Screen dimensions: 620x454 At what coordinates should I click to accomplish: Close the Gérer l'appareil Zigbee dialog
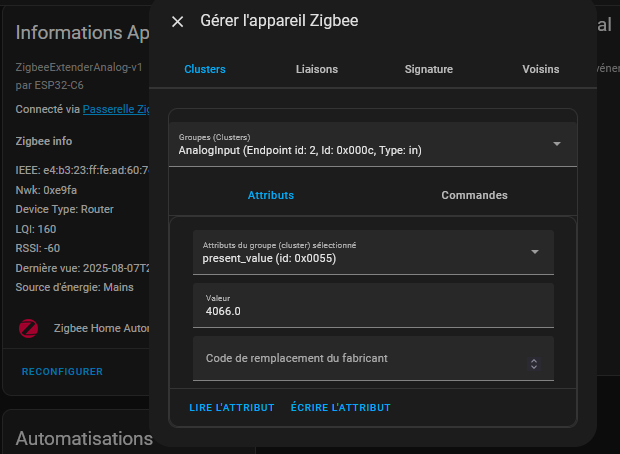coord(178,22)
